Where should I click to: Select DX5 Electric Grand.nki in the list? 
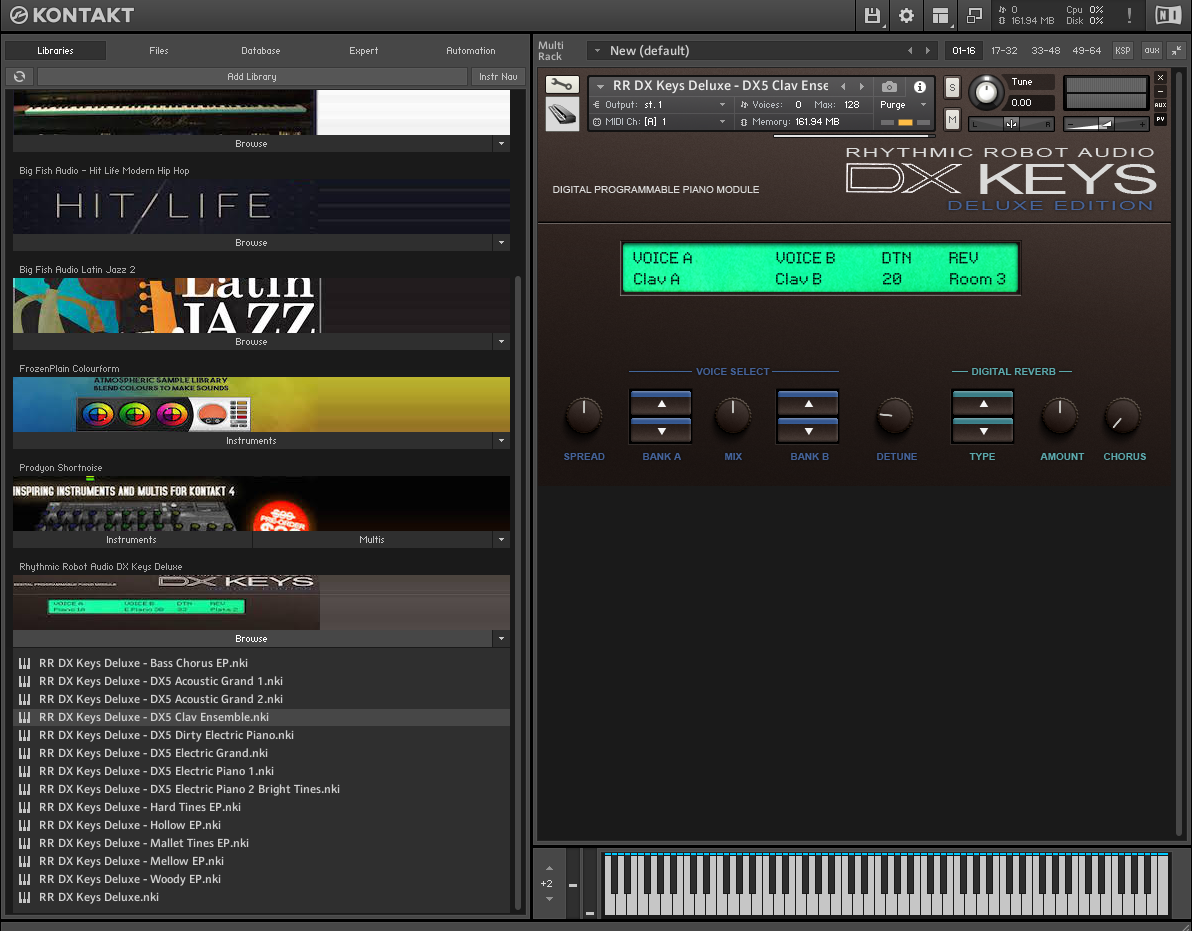262,752
